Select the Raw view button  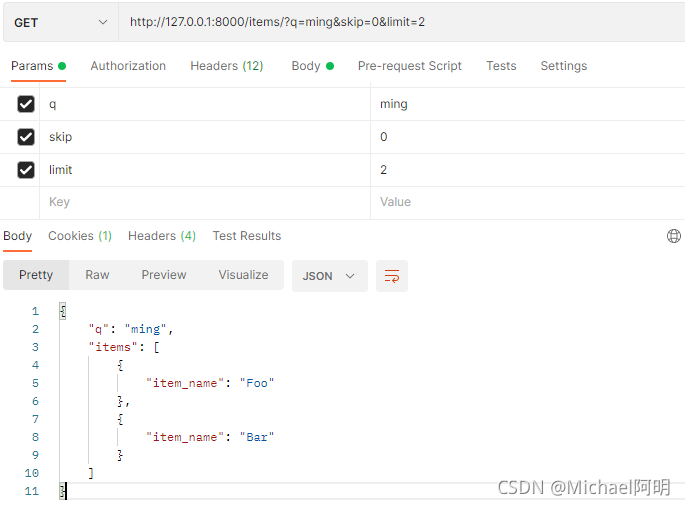(97, 275)
